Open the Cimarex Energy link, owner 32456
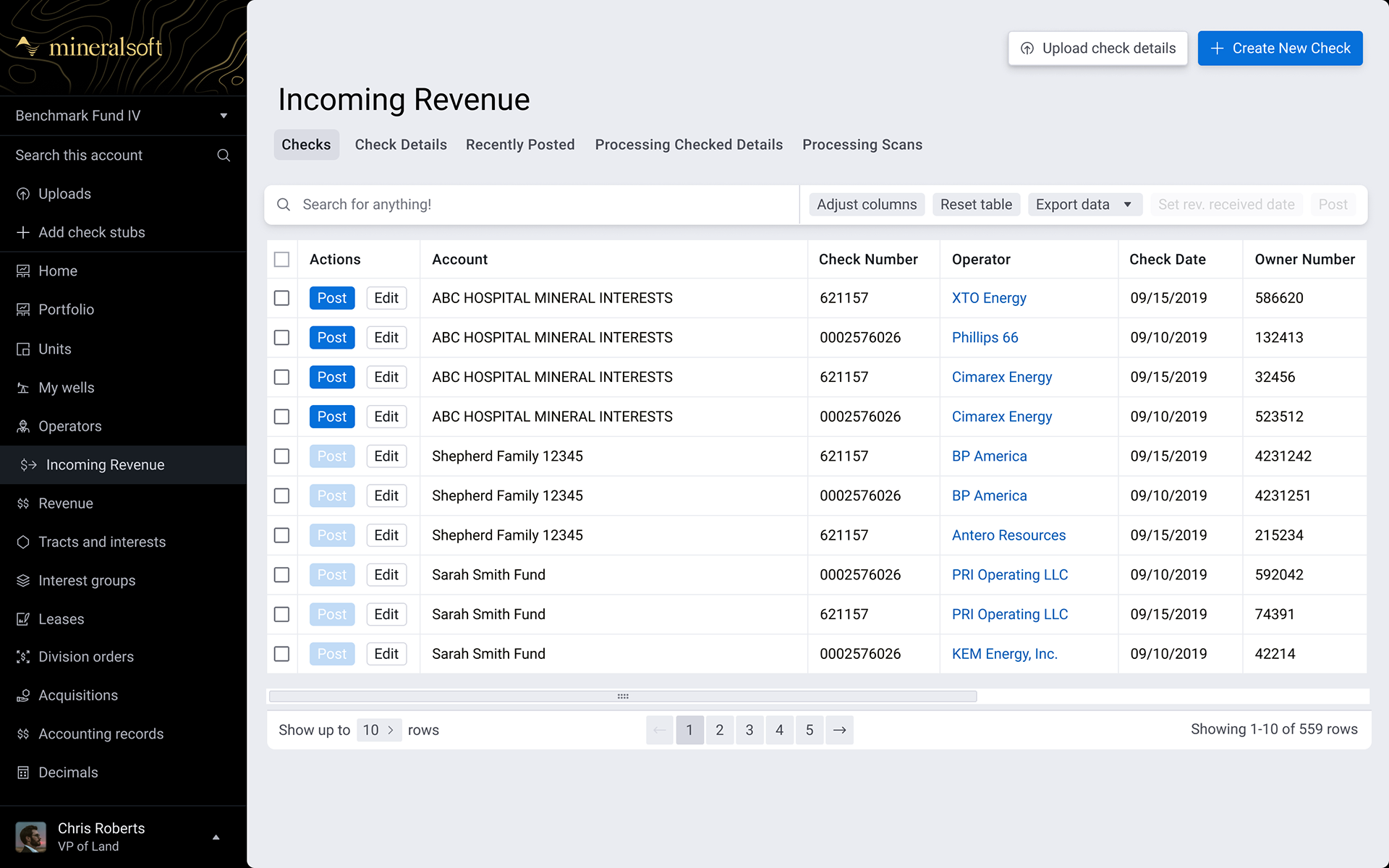The width and height of the screenshot is (1389, 868). tap(1002, 377)
